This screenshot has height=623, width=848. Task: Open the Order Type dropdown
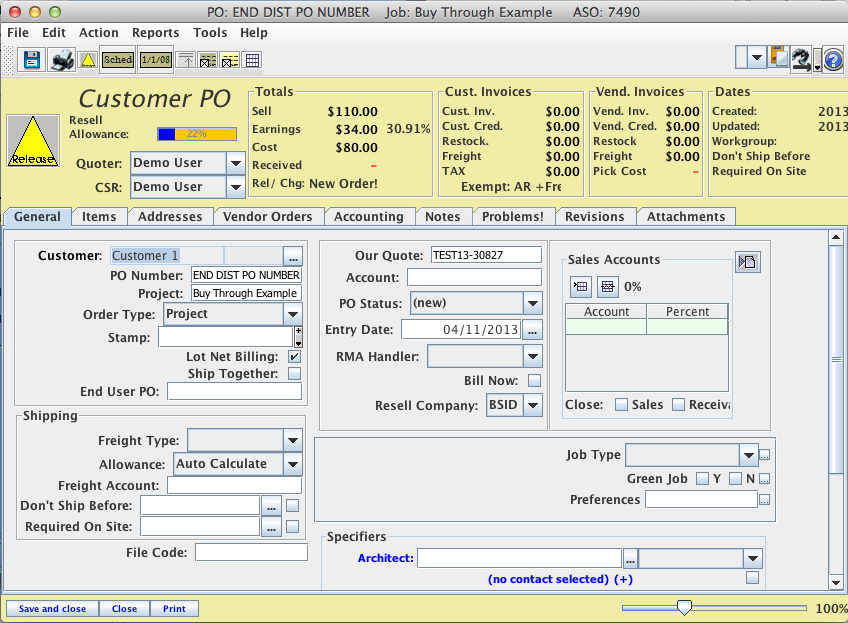click(x=293, y=314)
